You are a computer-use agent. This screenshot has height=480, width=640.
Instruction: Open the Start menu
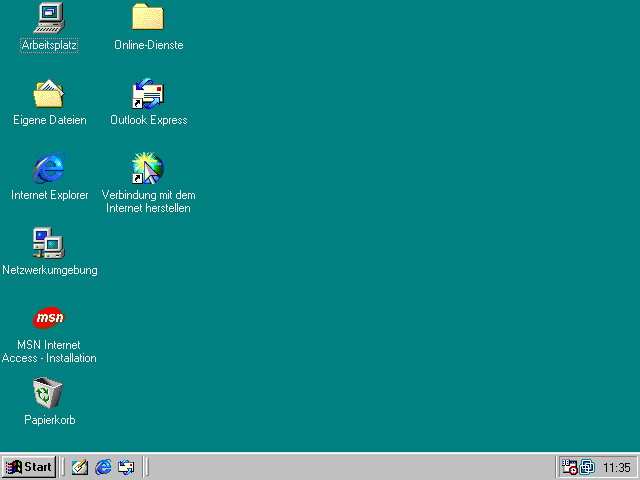click(x=29, y=467)
